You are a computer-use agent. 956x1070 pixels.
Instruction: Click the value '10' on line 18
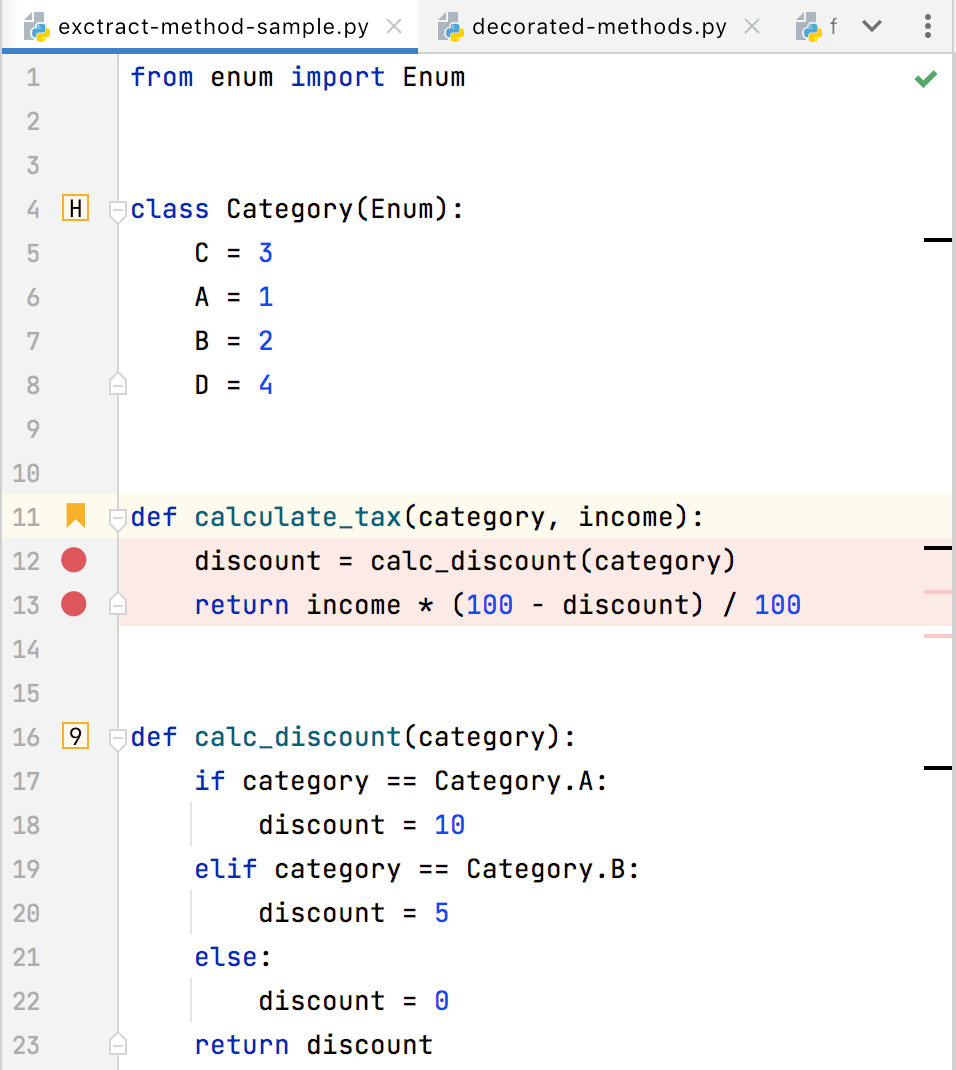(450, 824)
